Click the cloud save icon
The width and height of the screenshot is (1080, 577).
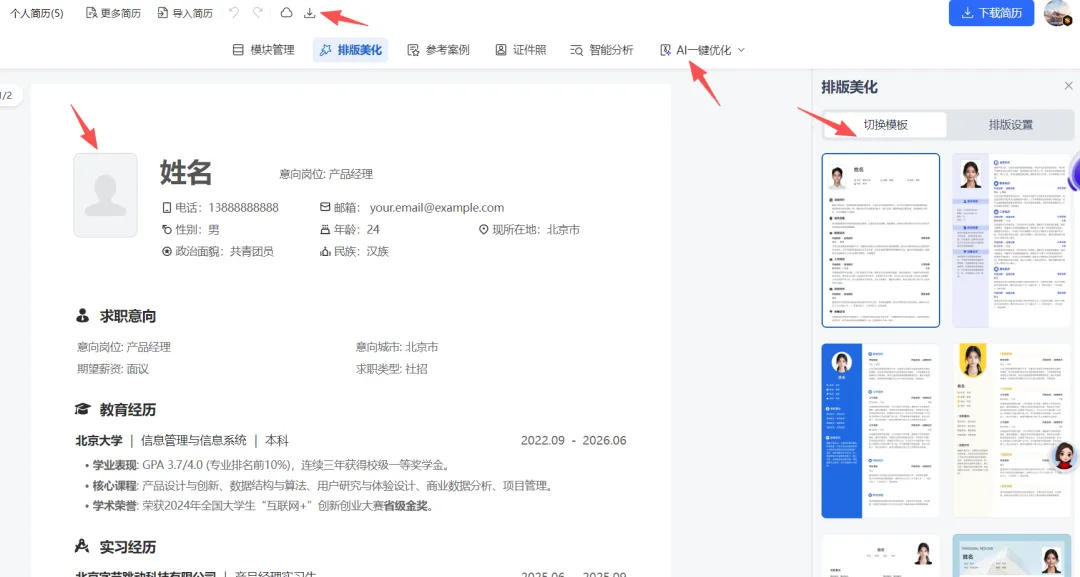coord(286,12)
